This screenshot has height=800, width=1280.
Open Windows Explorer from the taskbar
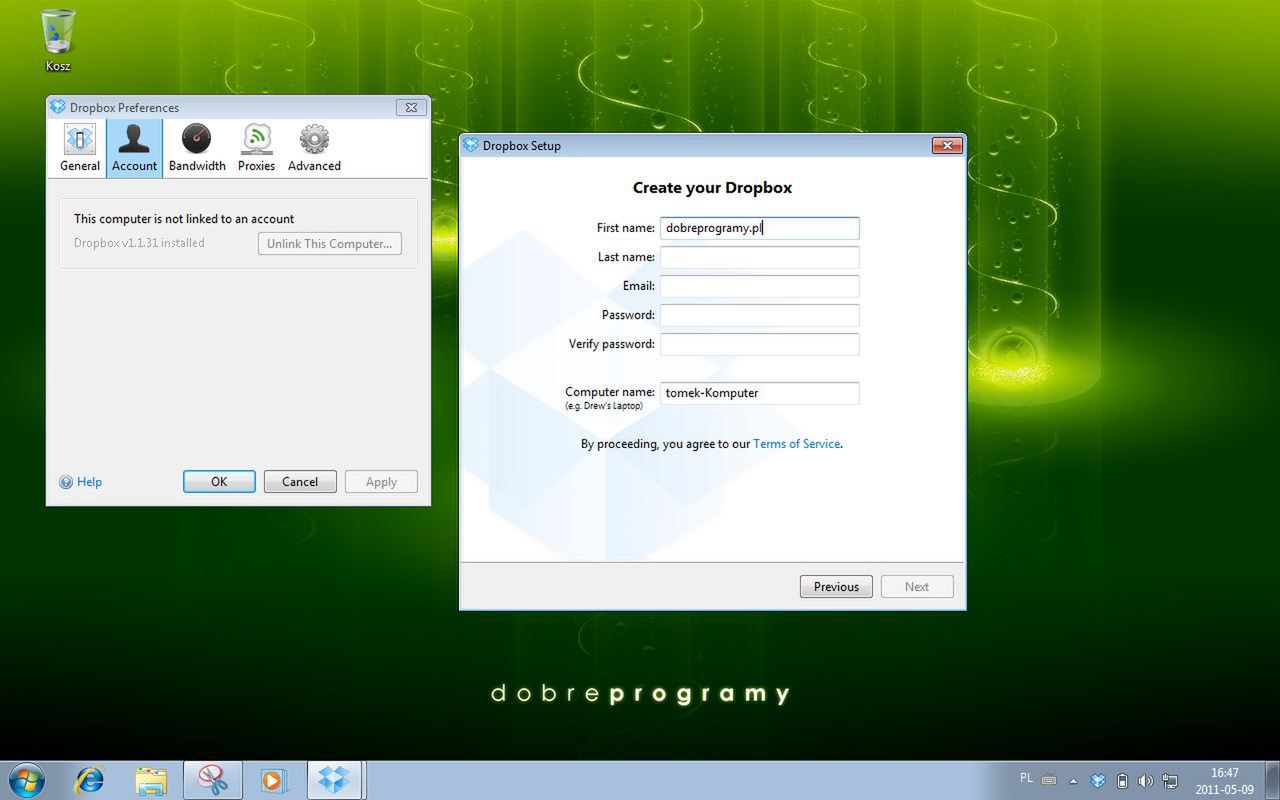point(151,780)
